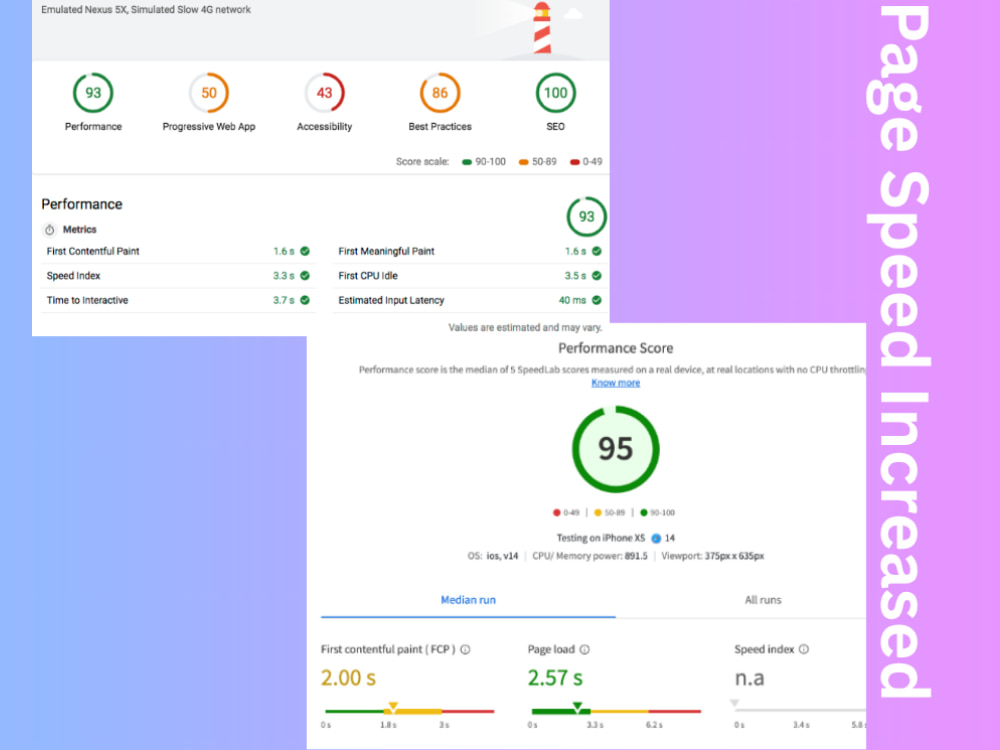Image resolution: width=1000 pixels, height=750 pixels.
Task: Click the lighthouse logo illustration
Action: tap(542, 29)
